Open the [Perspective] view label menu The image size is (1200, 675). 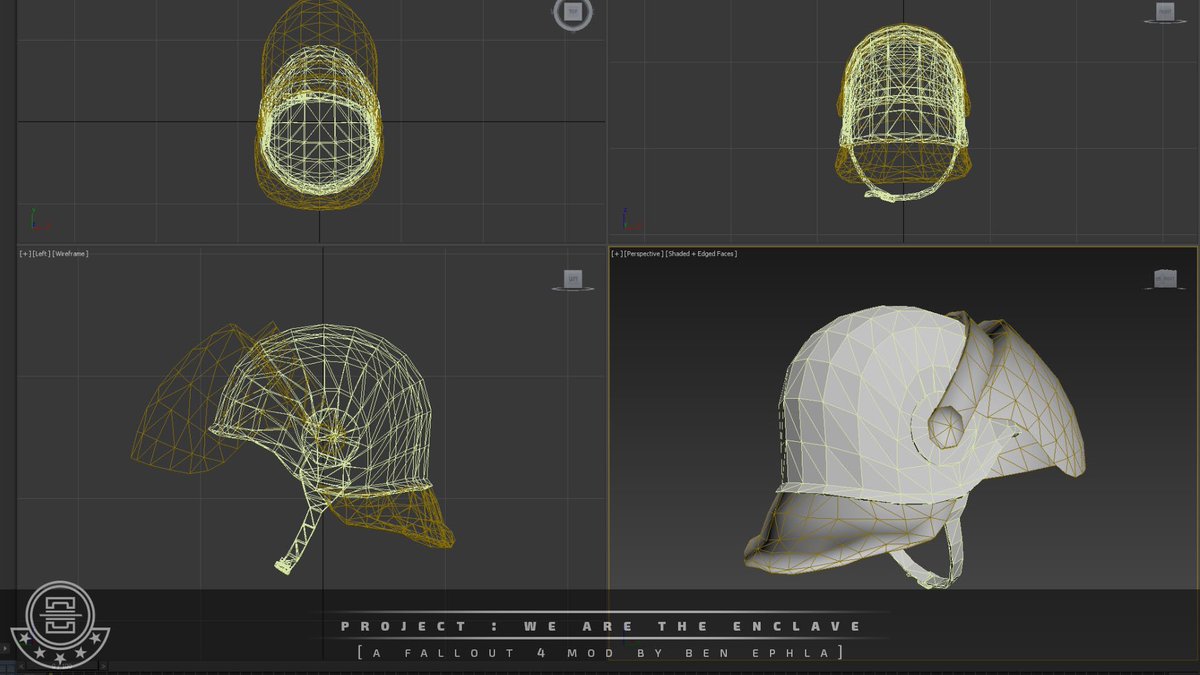point(642,254)
